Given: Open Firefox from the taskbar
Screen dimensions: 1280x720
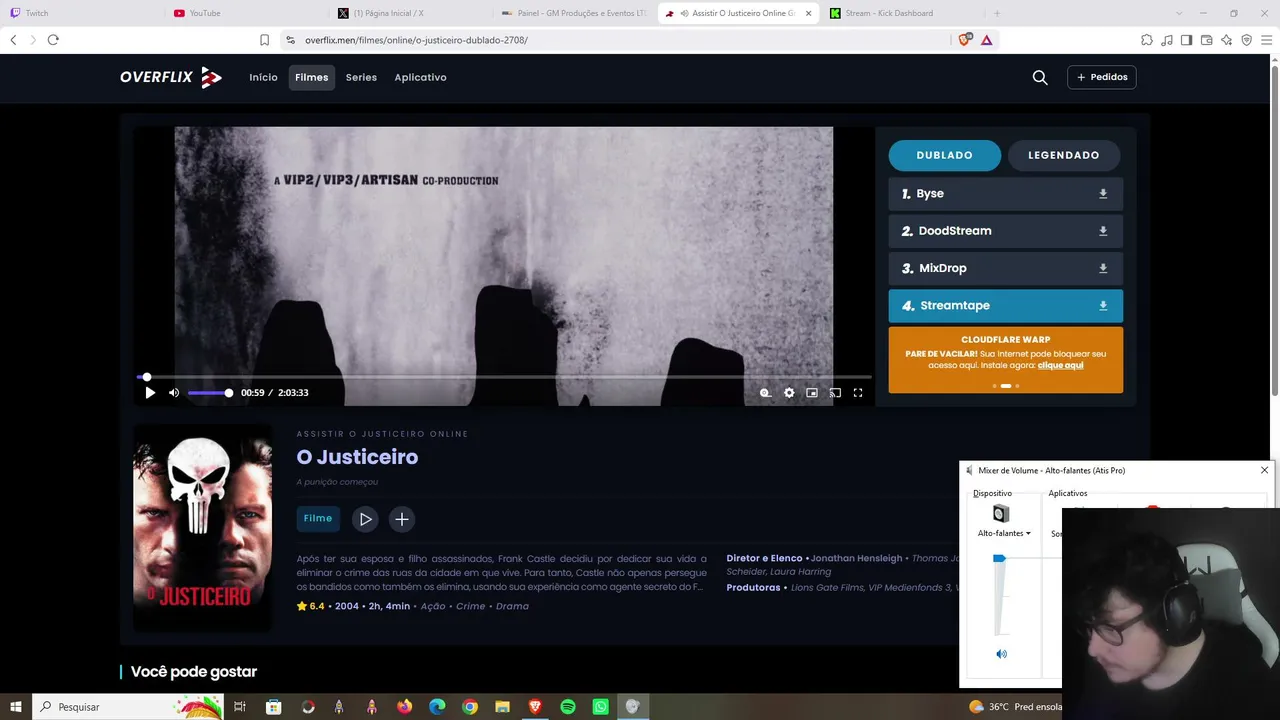Looking at the screenshot, I should (x=404, y=707).
